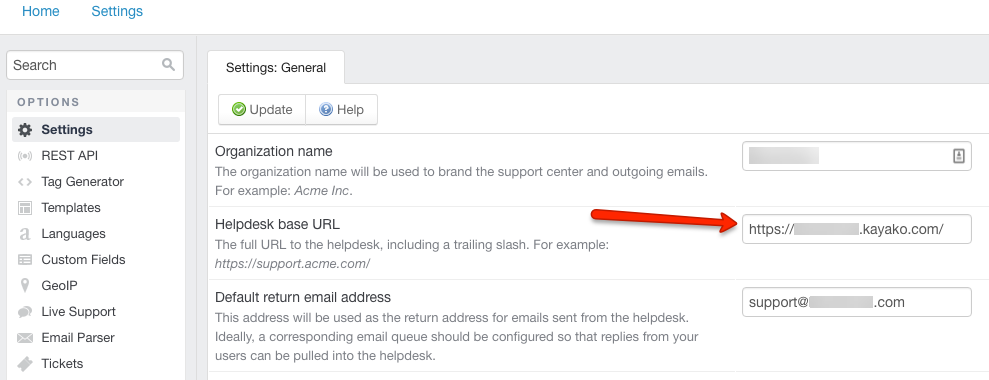Image resolution: width=989 pixels, height=380 pixels.
Task: Click the Default return email address field
Action: [857, 302]
